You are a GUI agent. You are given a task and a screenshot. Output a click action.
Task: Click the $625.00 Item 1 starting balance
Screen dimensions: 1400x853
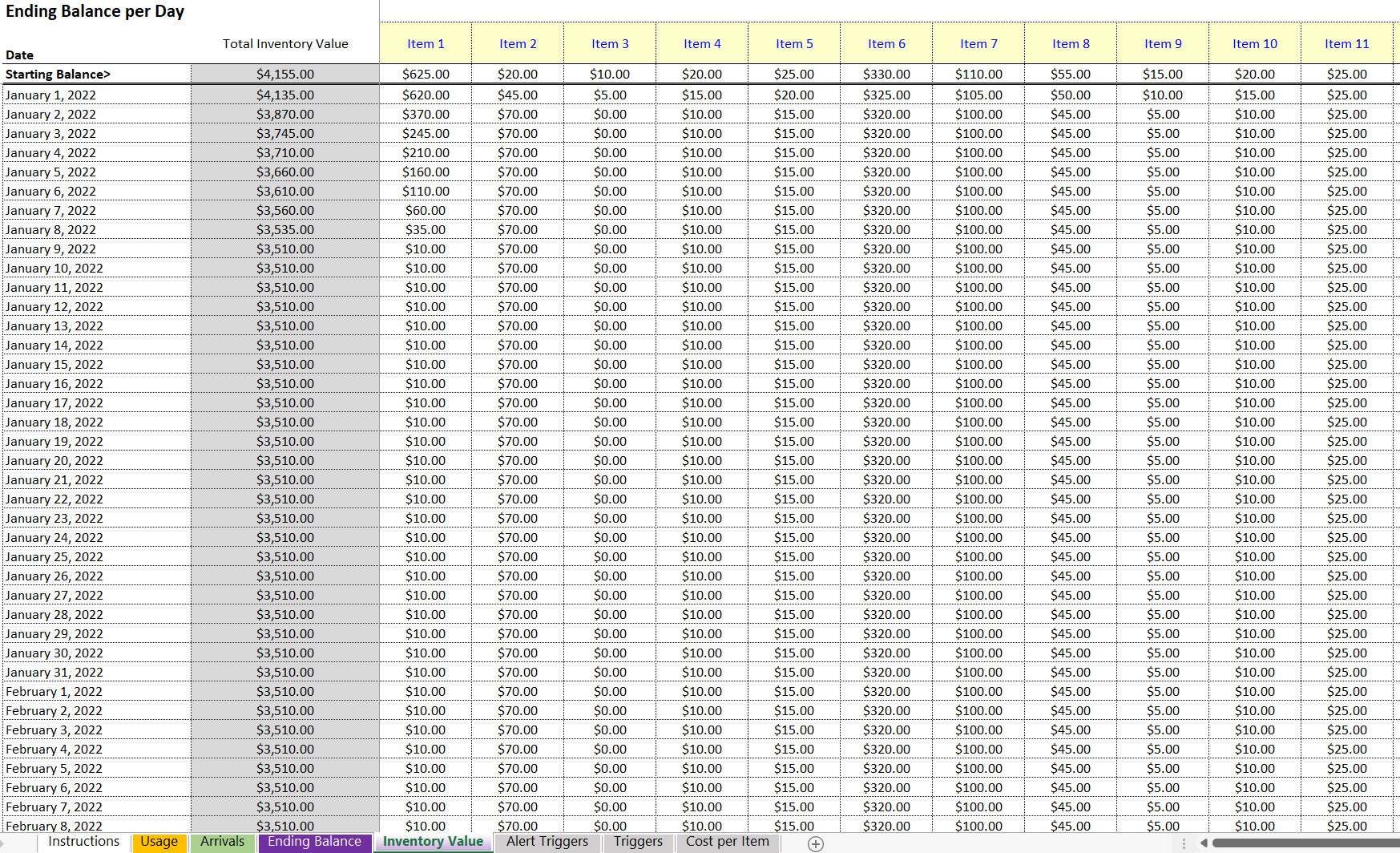pos(426,74)
